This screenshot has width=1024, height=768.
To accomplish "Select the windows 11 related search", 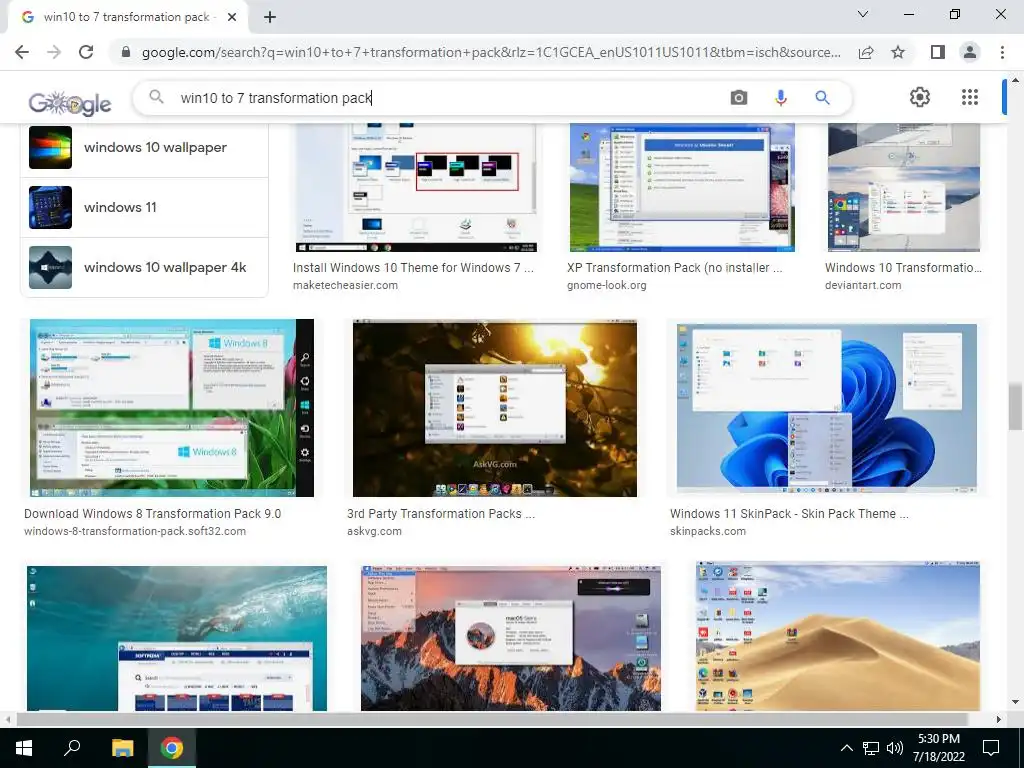I will point(144,207).
